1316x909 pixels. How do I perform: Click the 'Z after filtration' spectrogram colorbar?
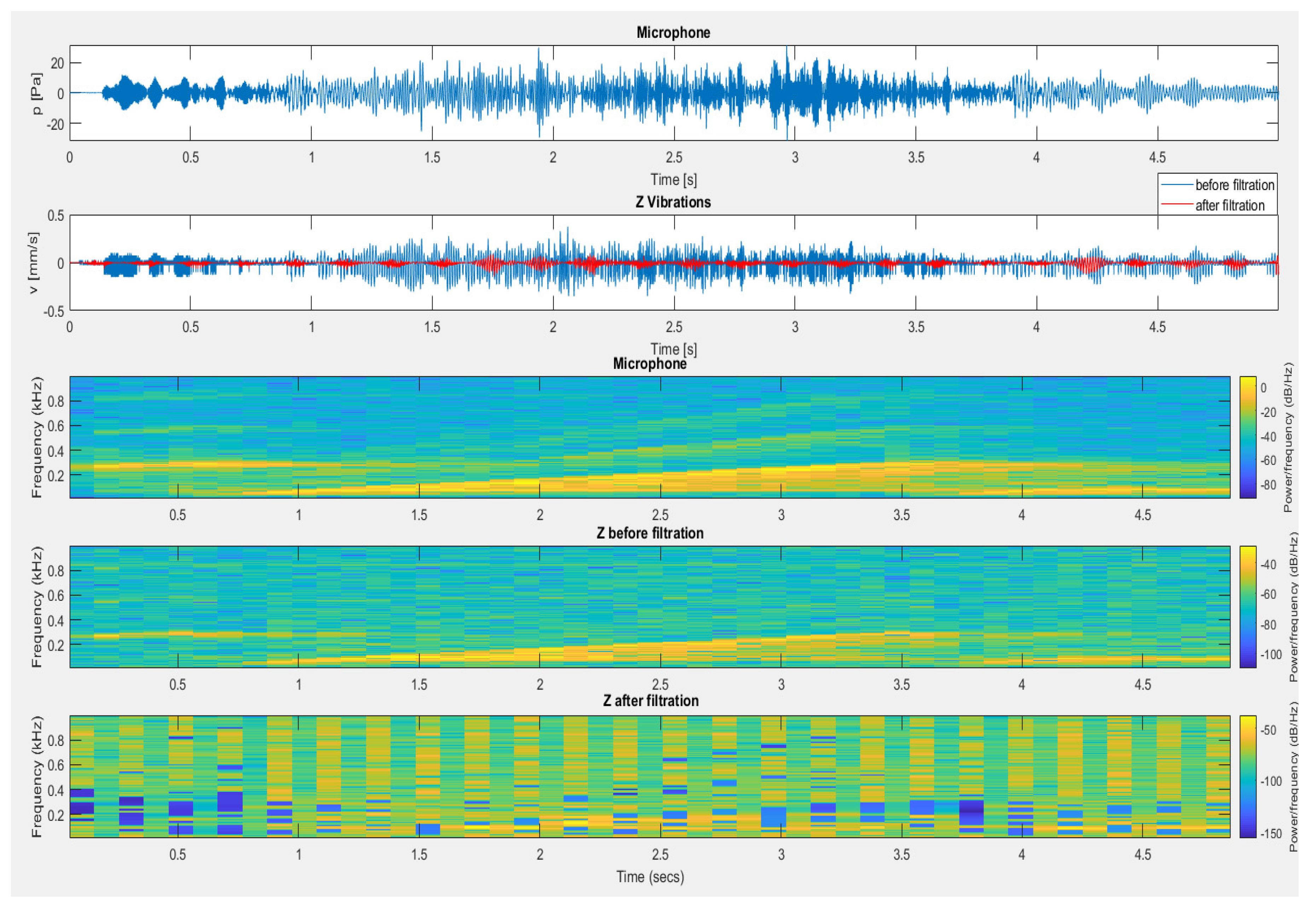click(1248, 777)
